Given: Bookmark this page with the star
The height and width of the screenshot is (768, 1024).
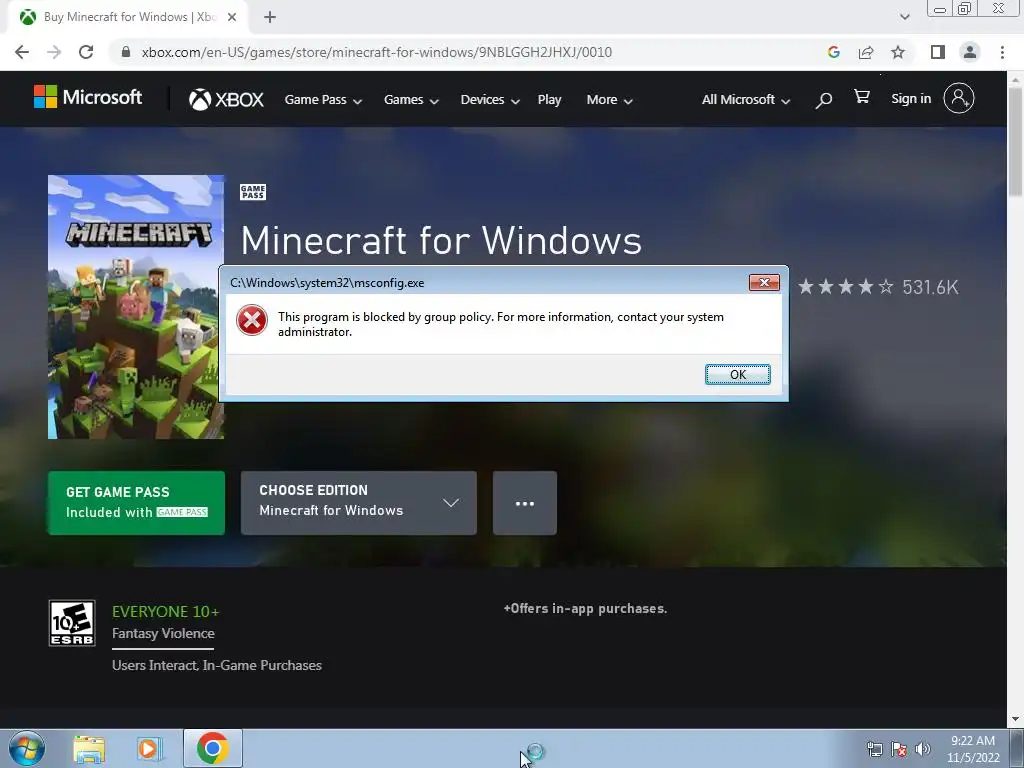Looking at the screenshot, I should (898, 52).
